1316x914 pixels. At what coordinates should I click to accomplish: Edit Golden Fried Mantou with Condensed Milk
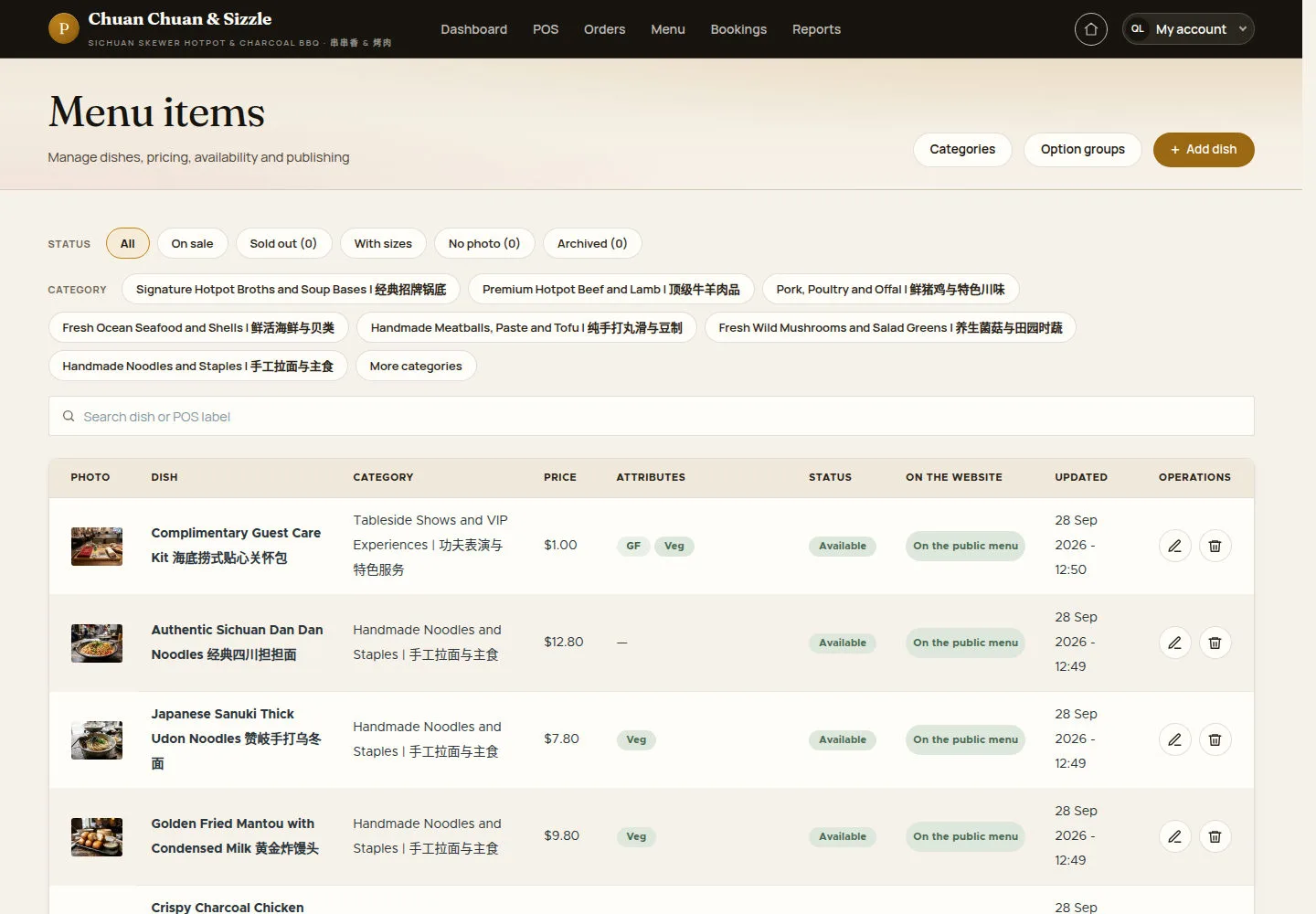pos(1174,836)
